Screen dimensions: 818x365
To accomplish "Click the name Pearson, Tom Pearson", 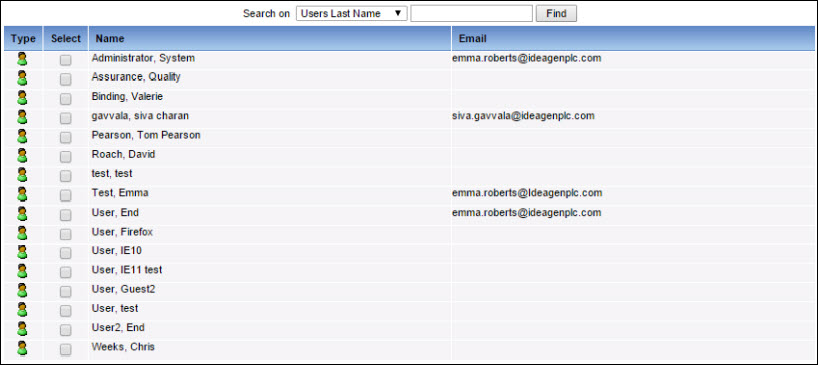I will tap(146, 135).
